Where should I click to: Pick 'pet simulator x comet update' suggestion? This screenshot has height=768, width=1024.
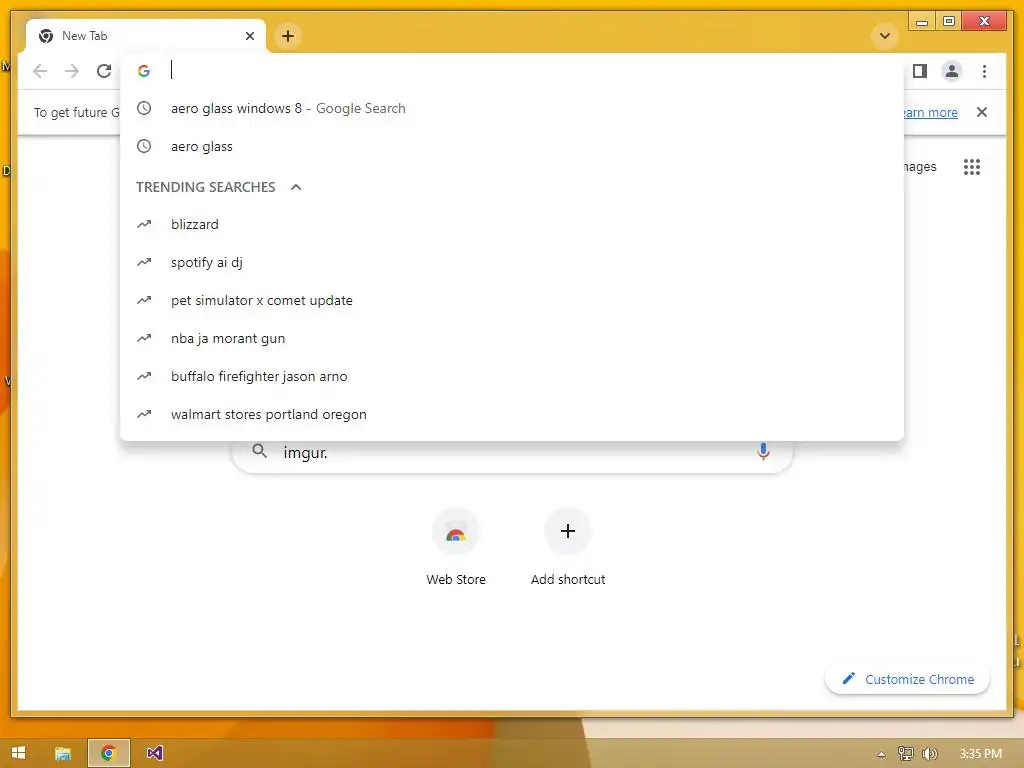512,300
